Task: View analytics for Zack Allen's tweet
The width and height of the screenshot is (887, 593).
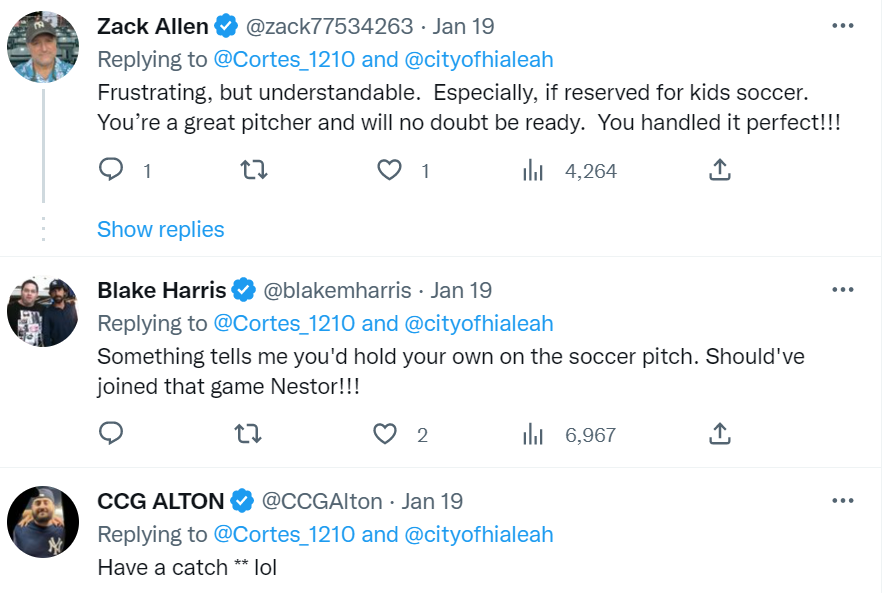Action: [533, 171]
